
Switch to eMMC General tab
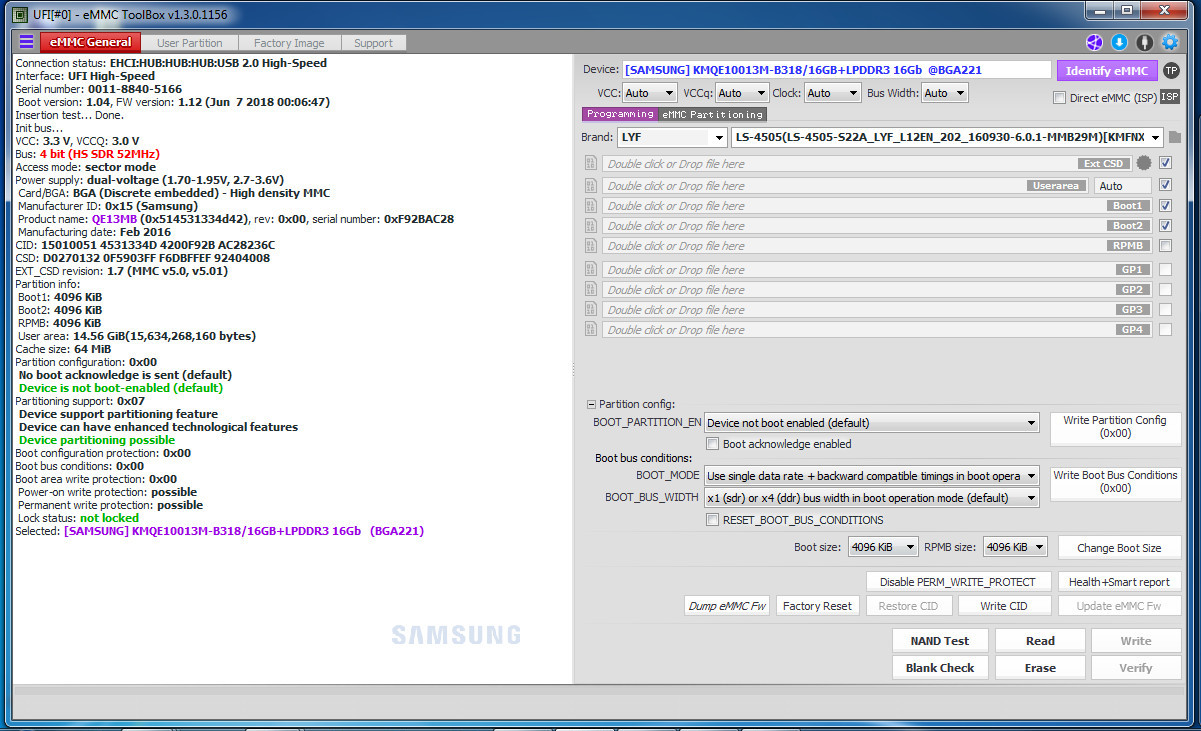pos(90,42)
